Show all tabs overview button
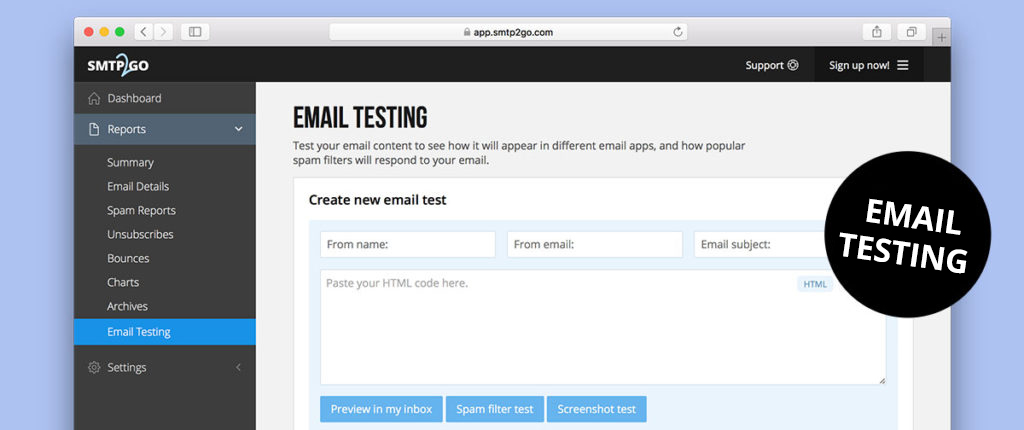The width and height of the screenshot is (1024, 430). pos(912,31)
